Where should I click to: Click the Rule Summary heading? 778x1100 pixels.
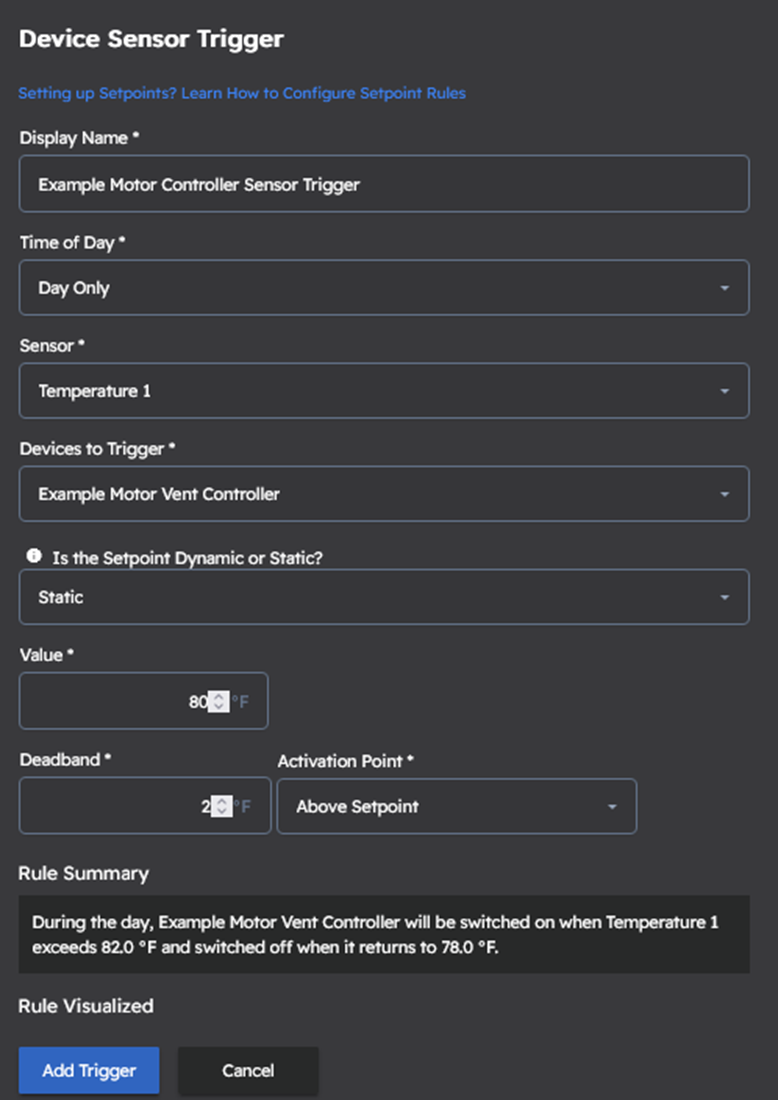83,873
